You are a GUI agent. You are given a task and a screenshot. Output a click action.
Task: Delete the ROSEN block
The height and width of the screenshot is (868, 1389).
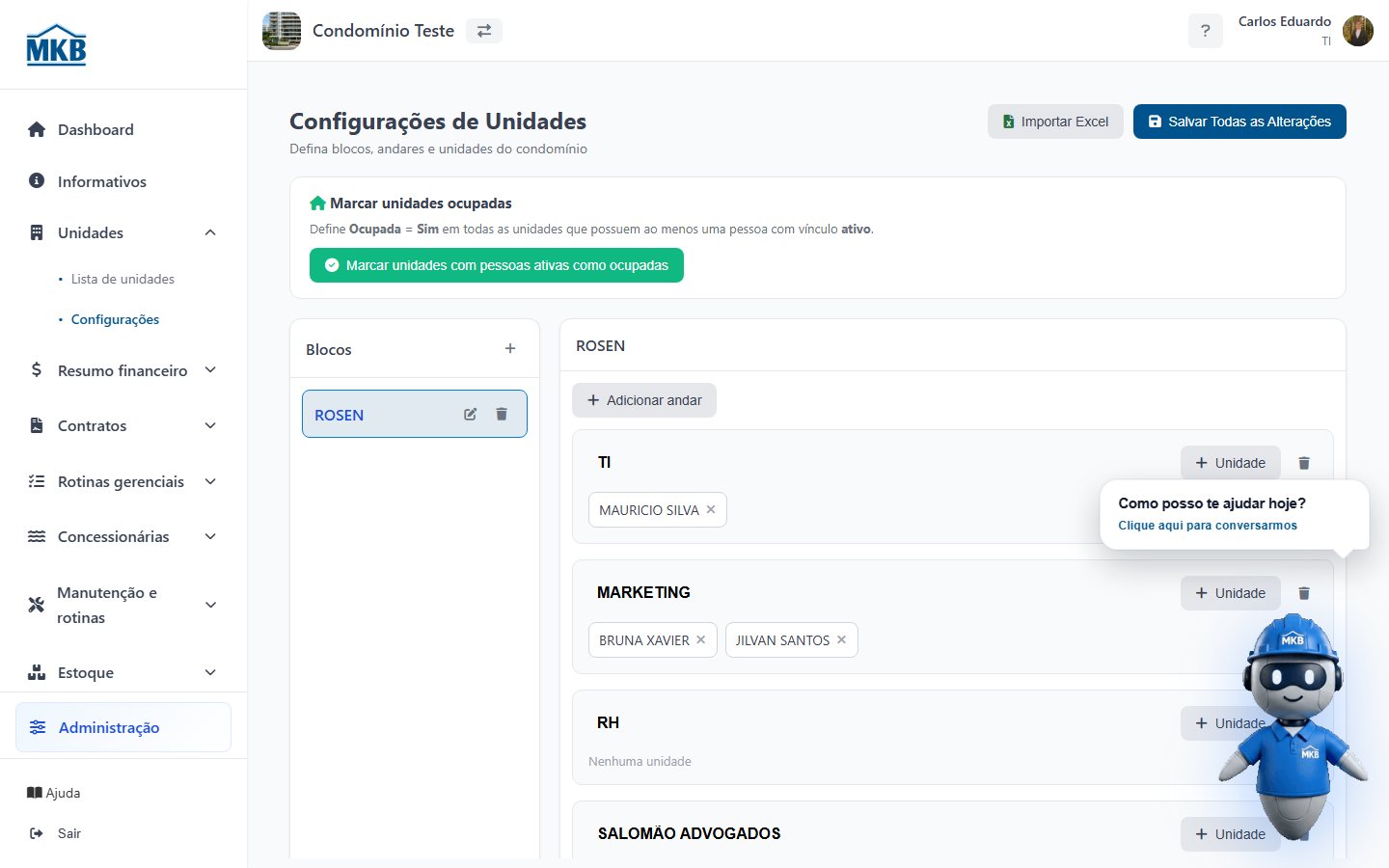click(502, 414)
